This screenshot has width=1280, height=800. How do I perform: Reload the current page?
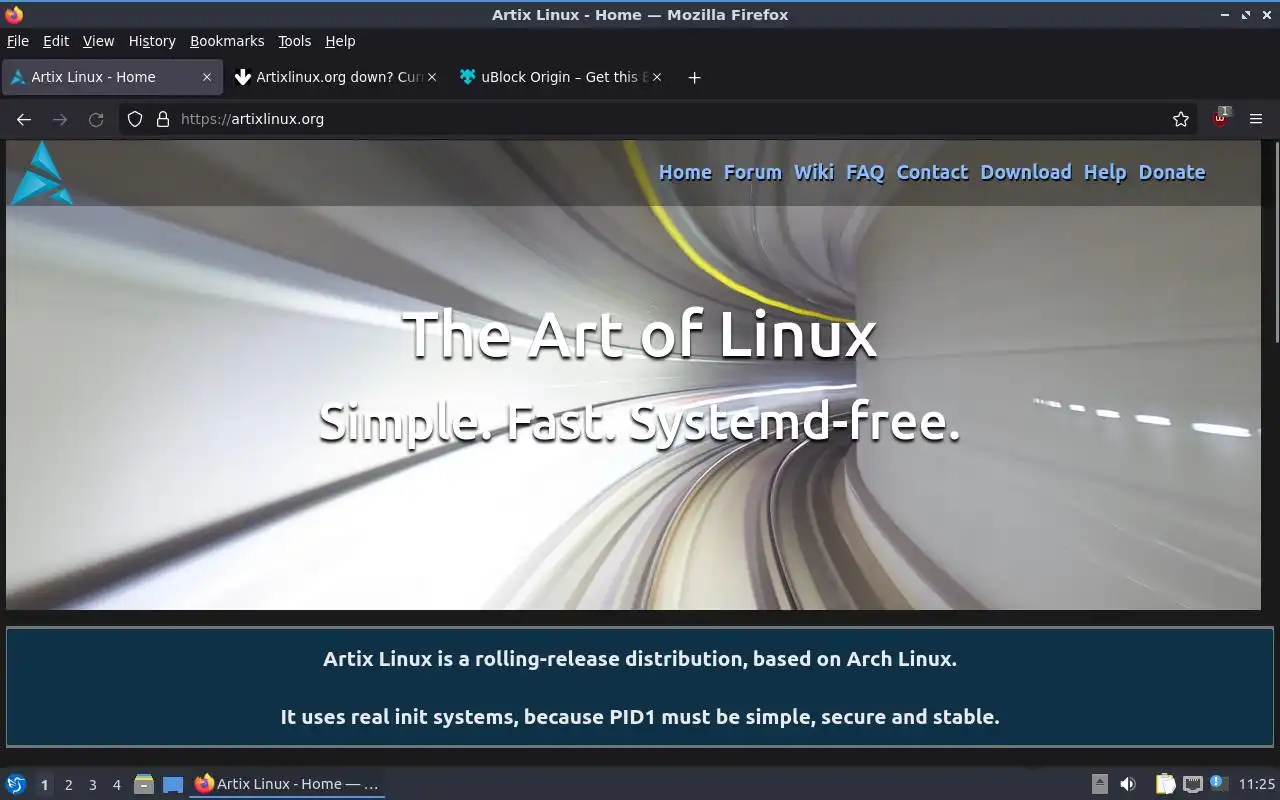click(x=96, y=119)
